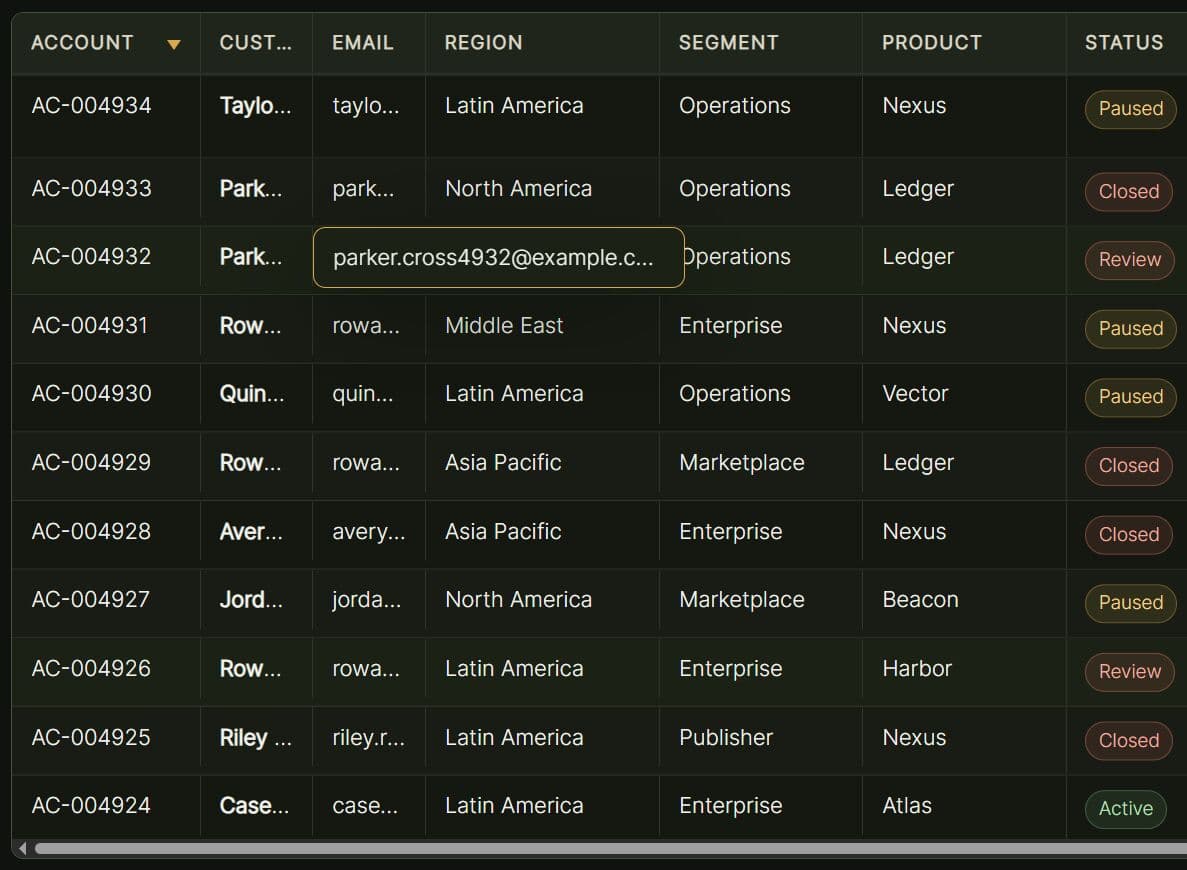
Task: Click the Publisher segment cell
Action: click(726, 738)
